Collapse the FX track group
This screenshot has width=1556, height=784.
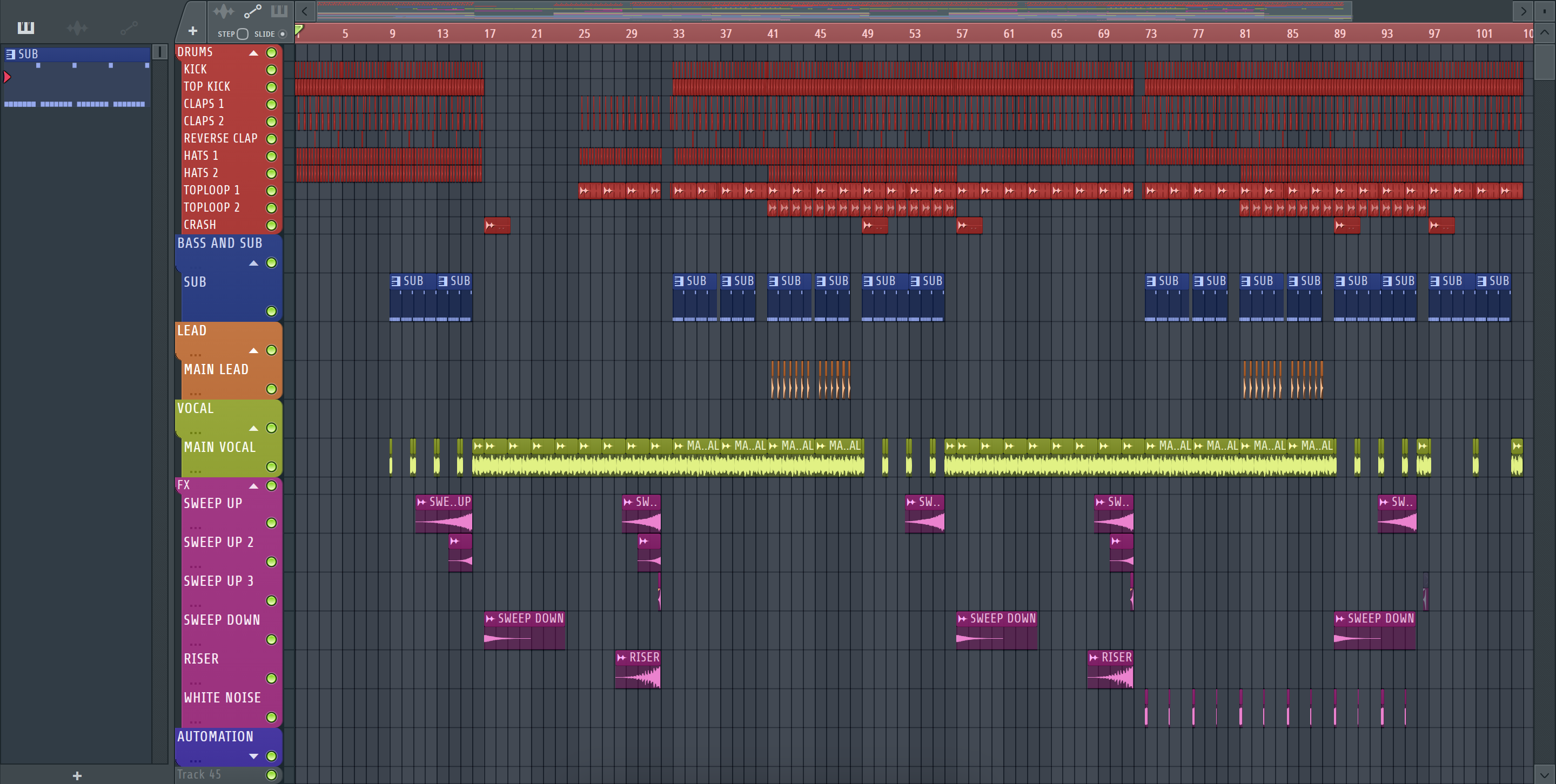254,486
